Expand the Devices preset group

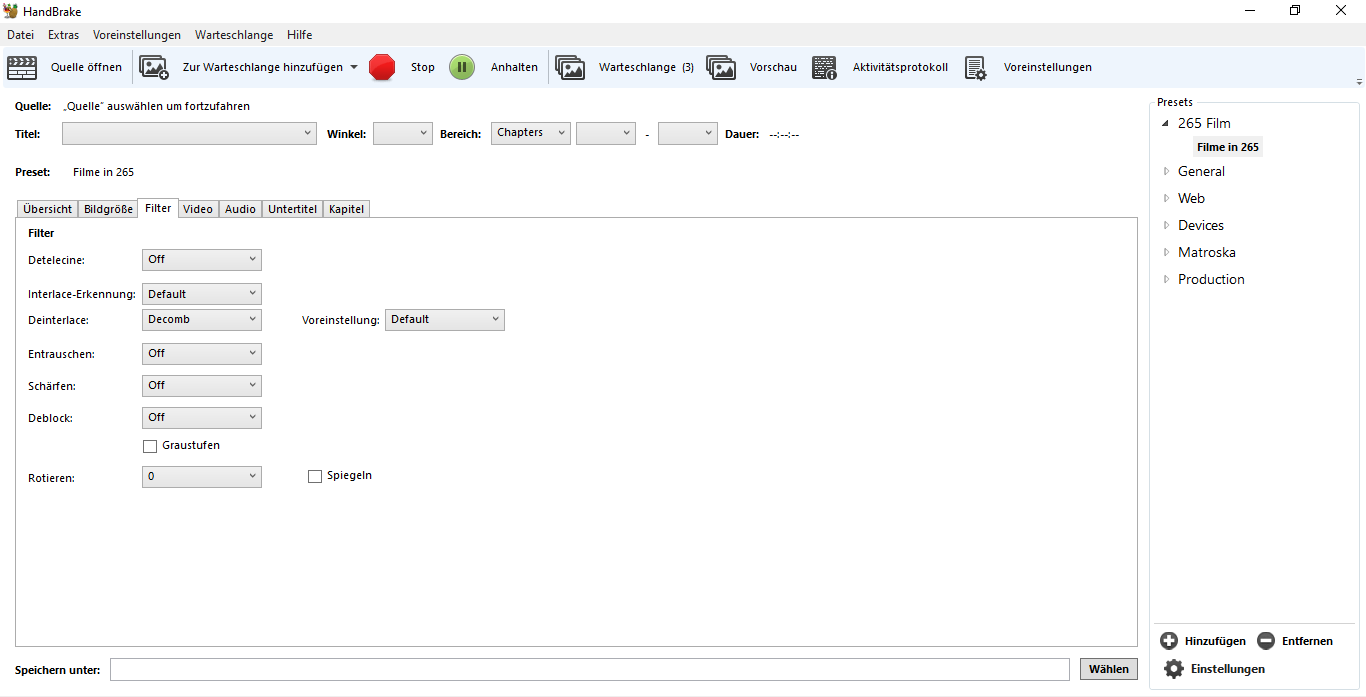[1166, 225]
